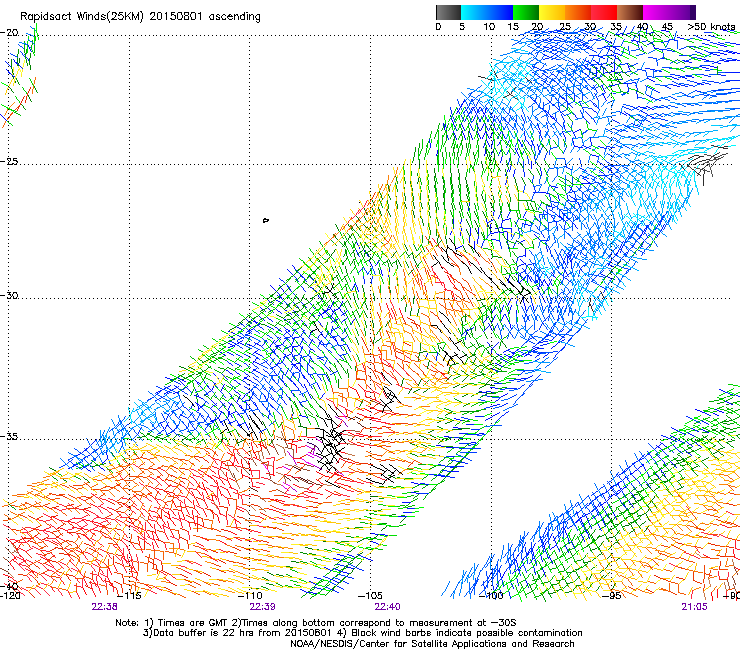Click the 22:38 pass time label
The image size is (740, 650).
[x=104, y=607]
